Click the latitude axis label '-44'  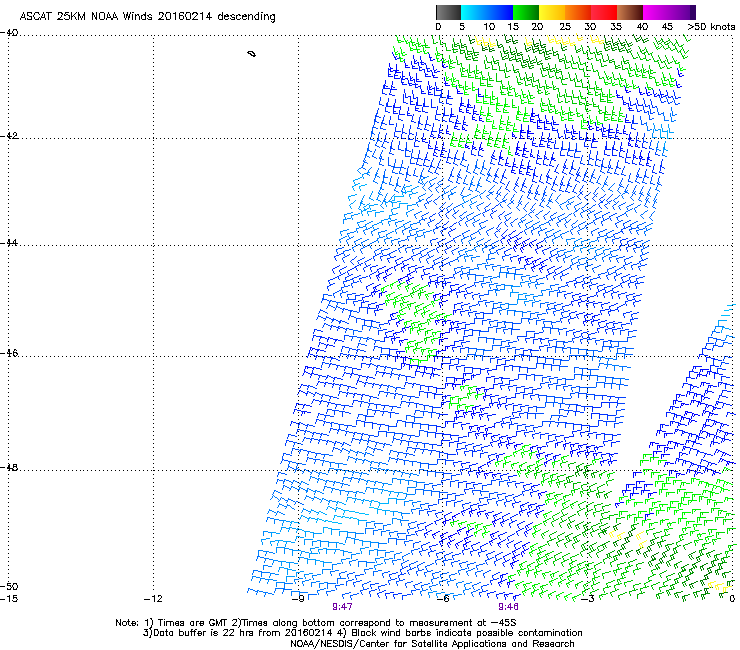click(x=9, y=243)
